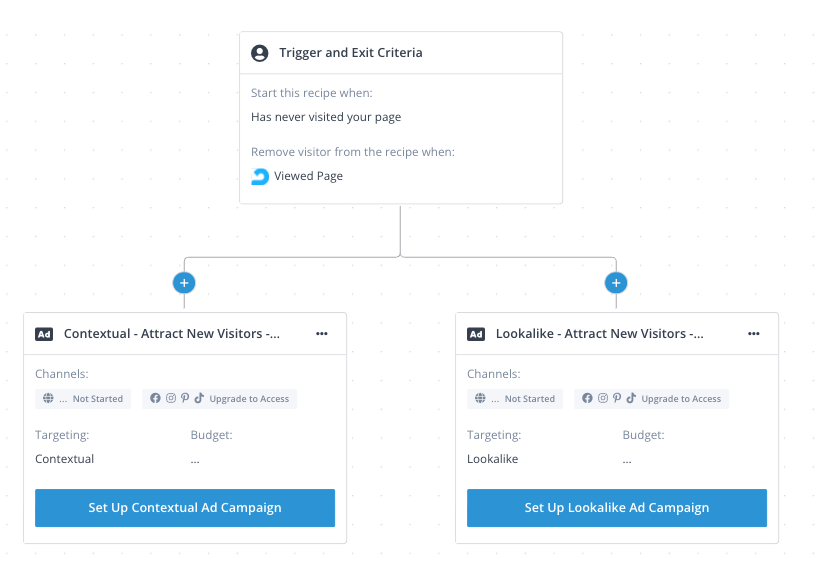Click the Pinterest icon on the Lookalike card

(x=617, y=398)
